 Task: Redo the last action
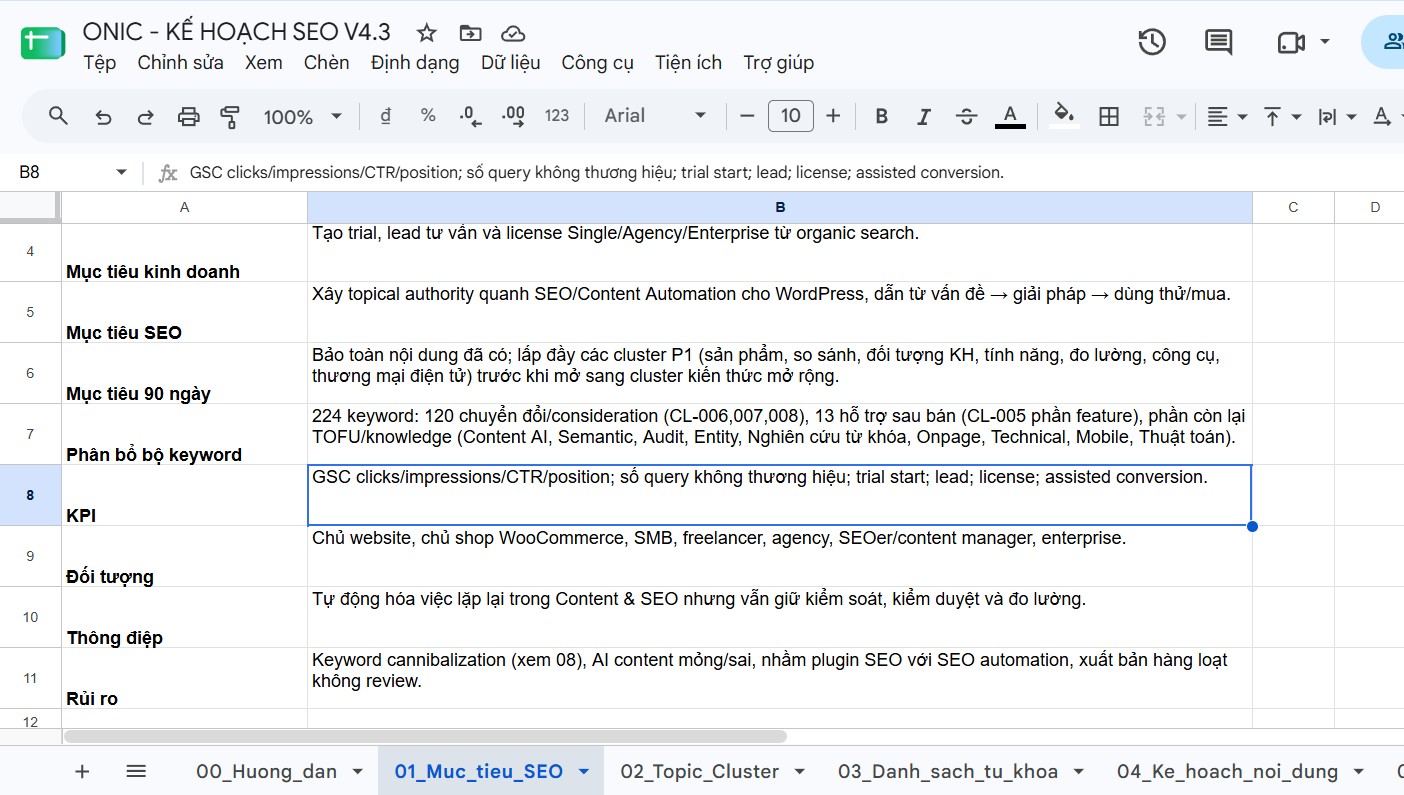coord(145,117)
